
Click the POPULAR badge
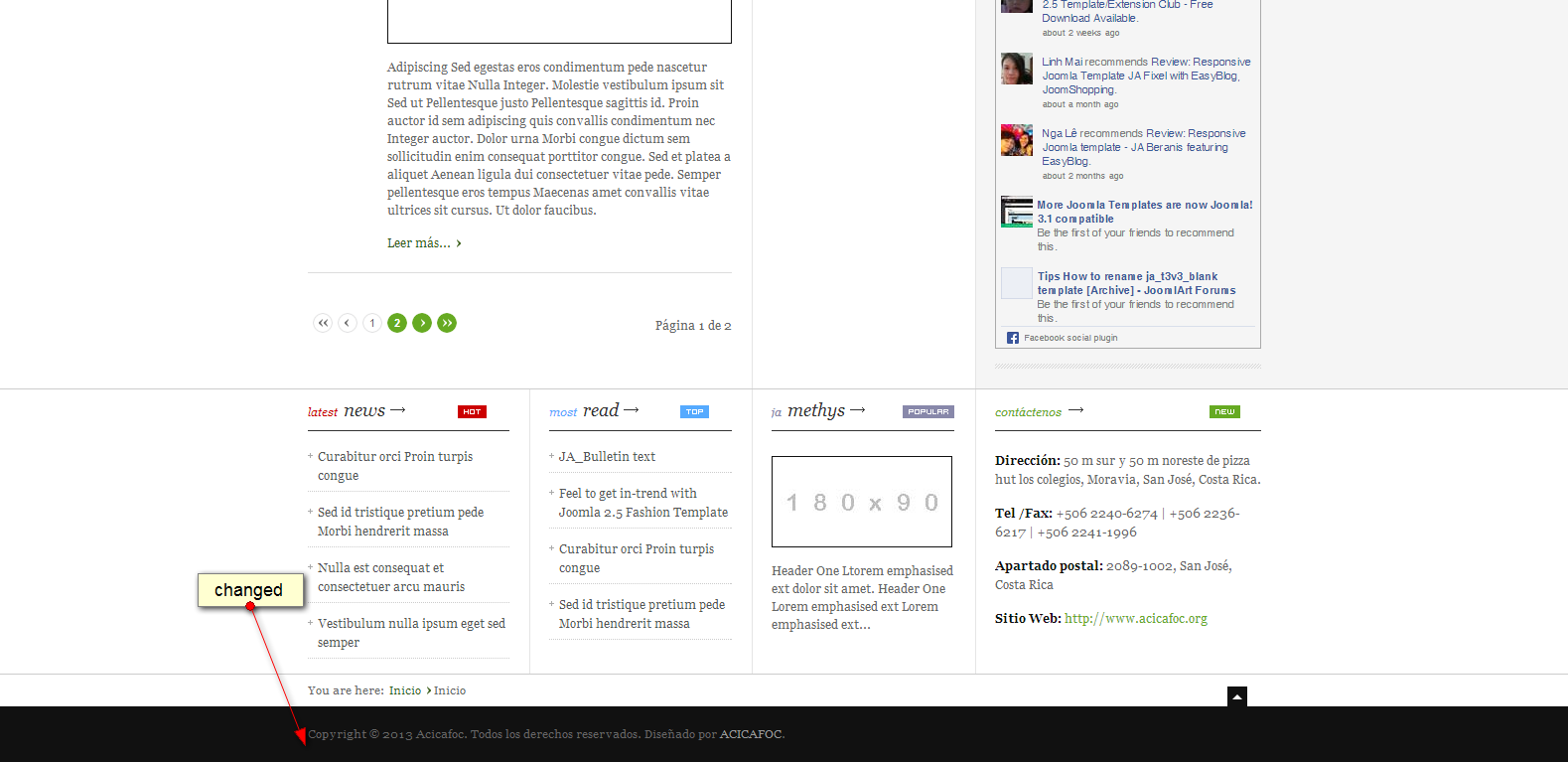pos(928,411)
